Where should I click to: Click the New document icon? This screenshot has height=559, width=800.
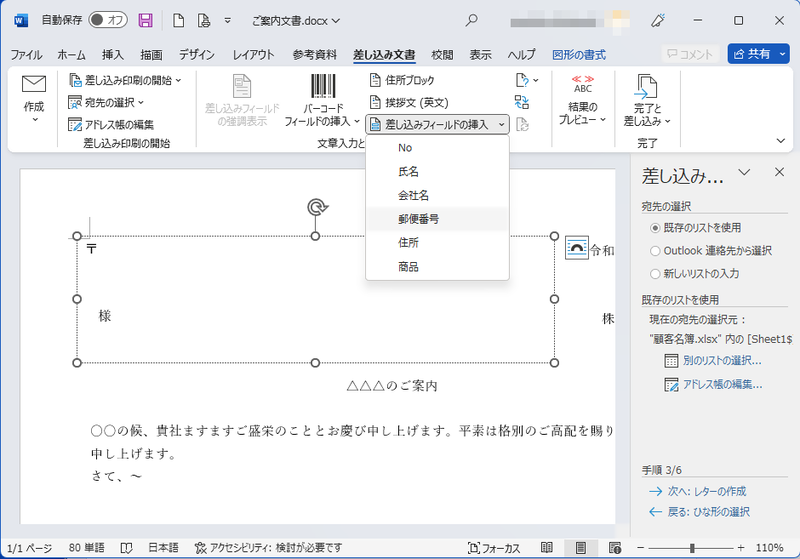coord(179,20)
